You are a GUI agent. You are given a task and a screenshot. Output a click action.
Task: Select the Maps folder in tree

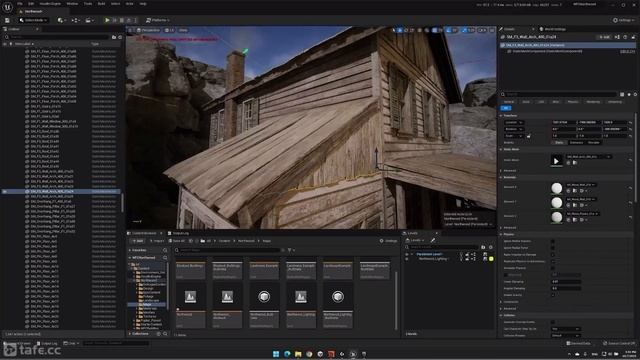147,304
